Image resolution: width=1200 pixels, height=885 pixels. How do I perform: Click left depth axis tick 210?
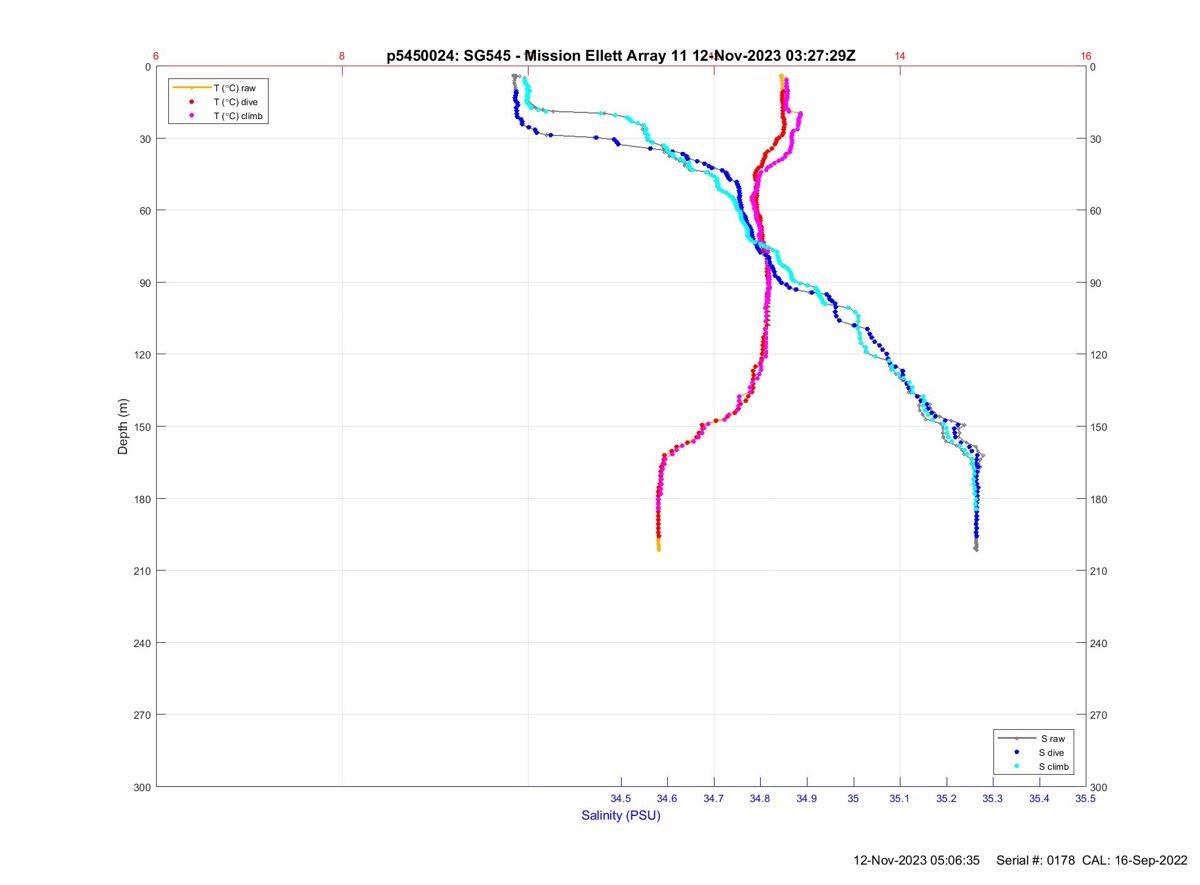142,571
